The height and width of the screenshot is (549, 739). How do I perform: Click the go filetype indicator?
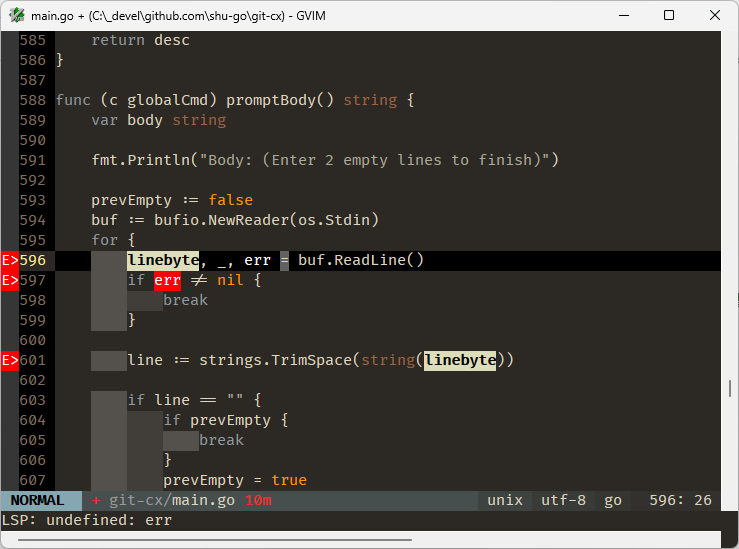[613, 500]
